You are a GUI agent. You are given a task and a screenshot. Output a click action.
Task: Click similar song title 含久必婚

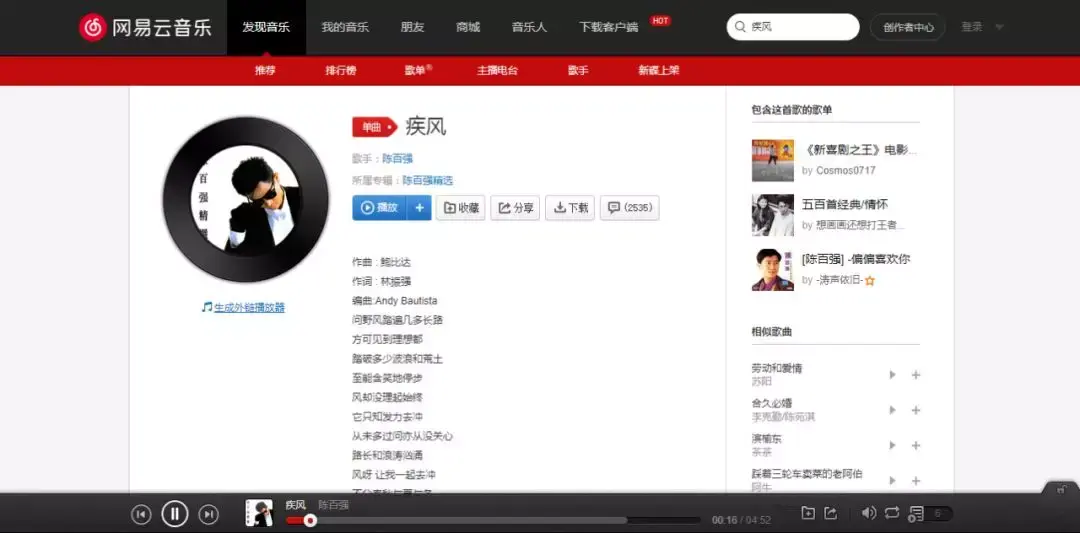pos(771,403)
